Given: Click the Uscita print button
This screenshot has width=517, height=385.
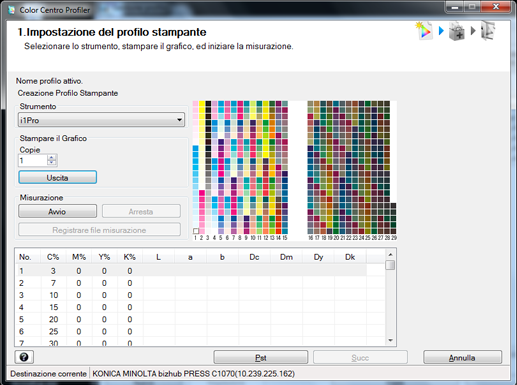Looking at the screenshot, I should (58, 177).
